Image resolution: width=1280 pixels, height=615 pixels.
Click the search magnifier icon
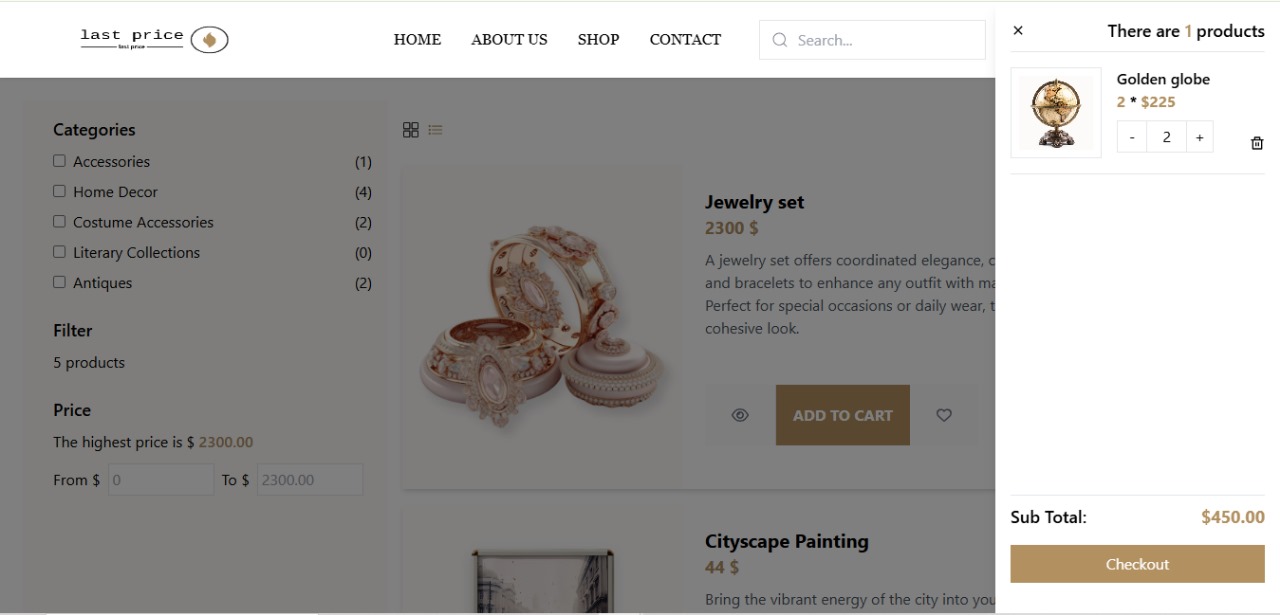780,40
